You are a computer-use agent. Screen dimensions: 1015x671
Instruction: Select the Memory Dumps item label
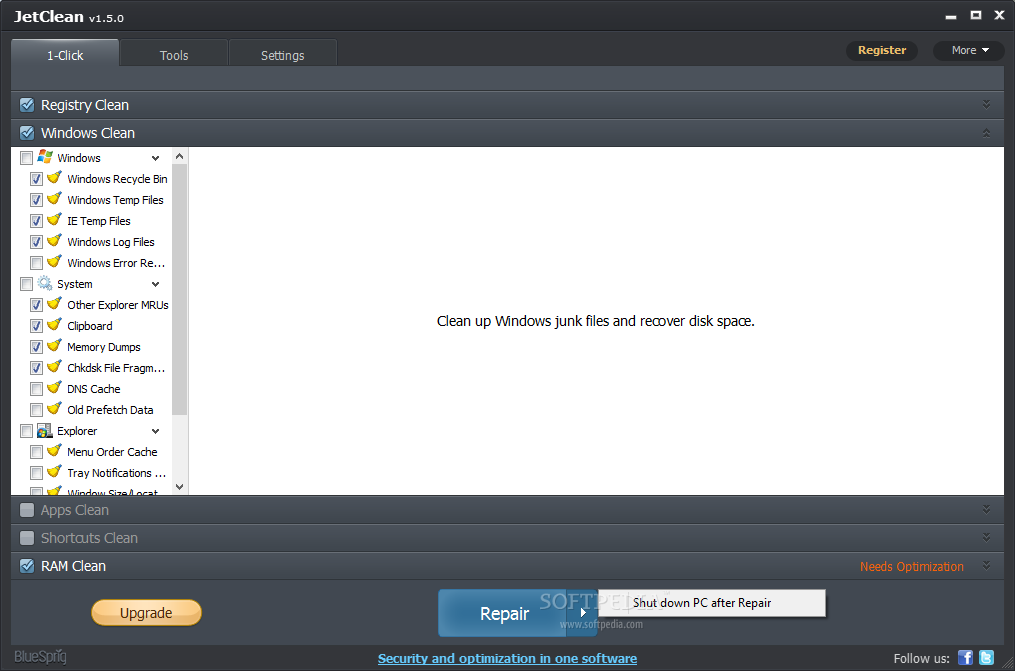point(104,347)
